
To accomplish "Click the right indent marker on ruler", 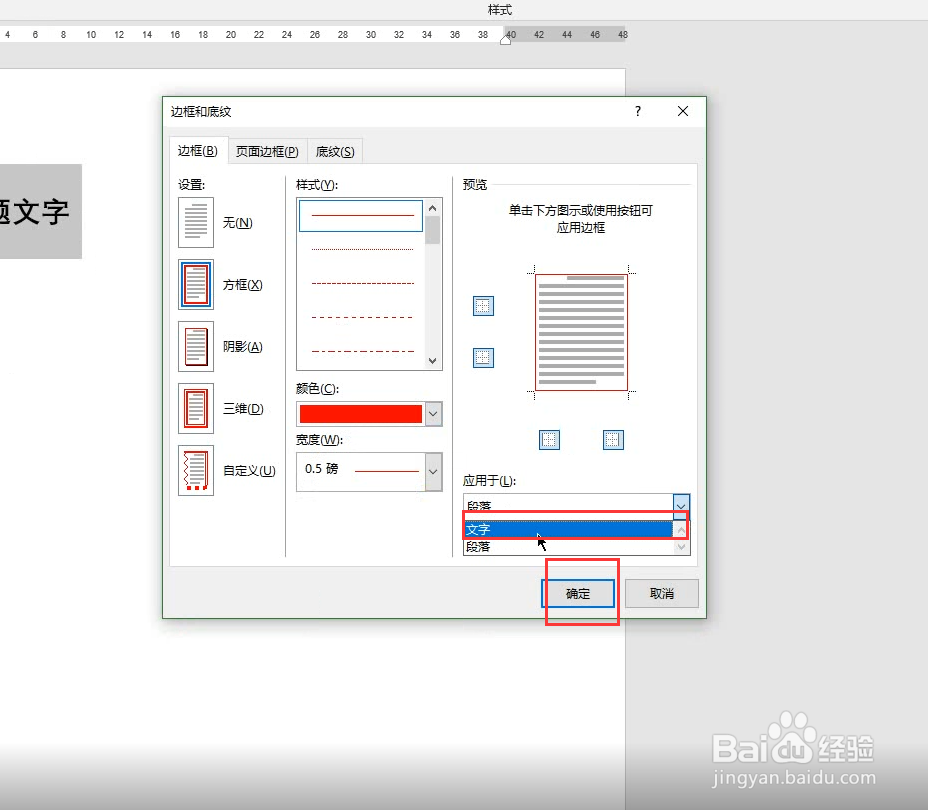I will pos(505,39).
